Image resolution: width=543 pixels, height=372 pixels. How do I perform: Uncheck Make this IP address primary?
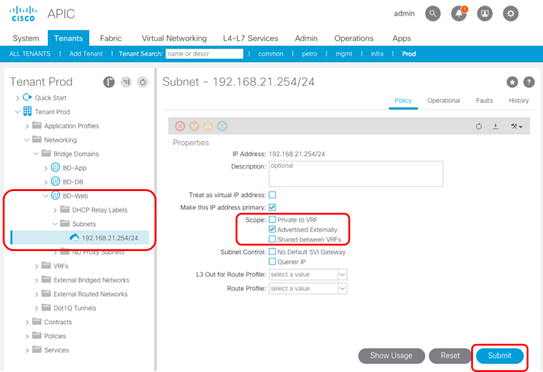click(x=273, y=207)
